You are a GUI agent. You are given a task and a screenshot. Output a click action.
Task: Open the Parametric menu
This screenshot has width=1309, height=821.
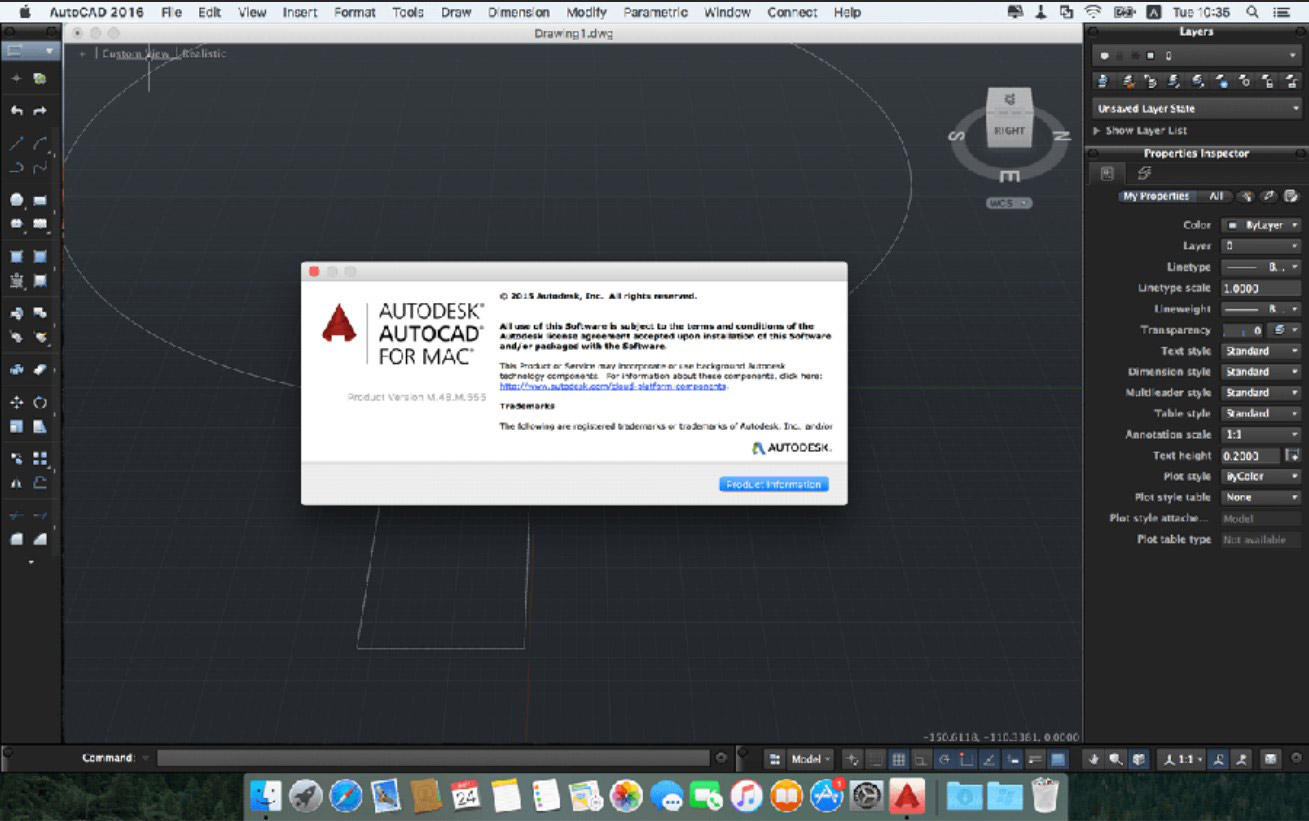(657, 12)
